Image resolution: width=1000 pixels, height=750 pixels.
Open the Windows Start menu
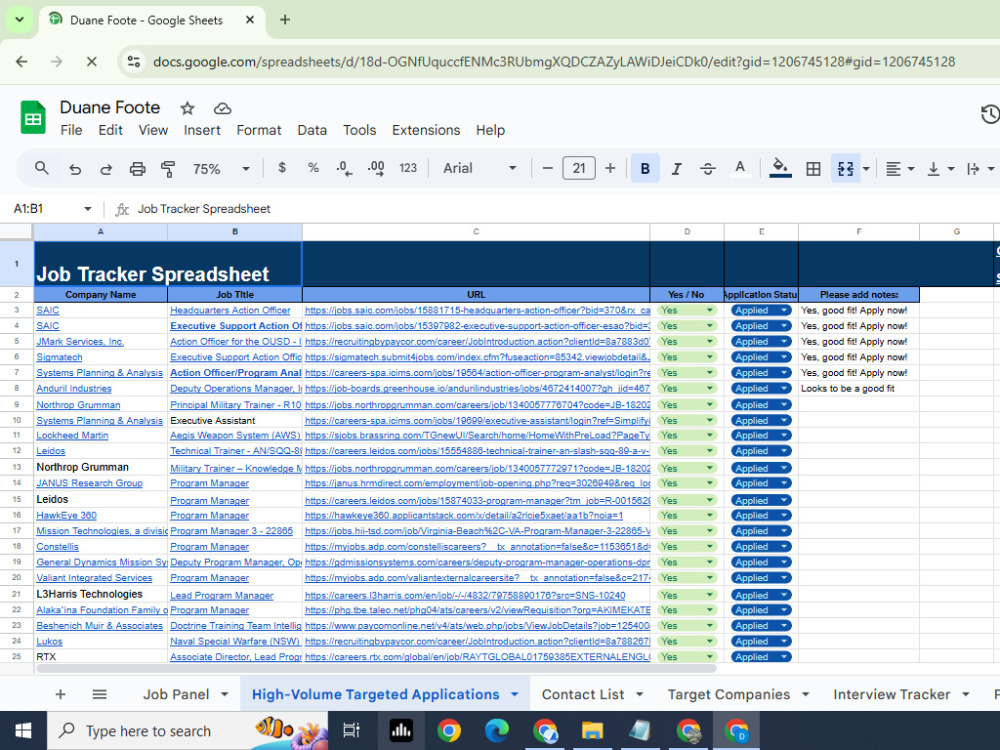[x=23, y=731]
